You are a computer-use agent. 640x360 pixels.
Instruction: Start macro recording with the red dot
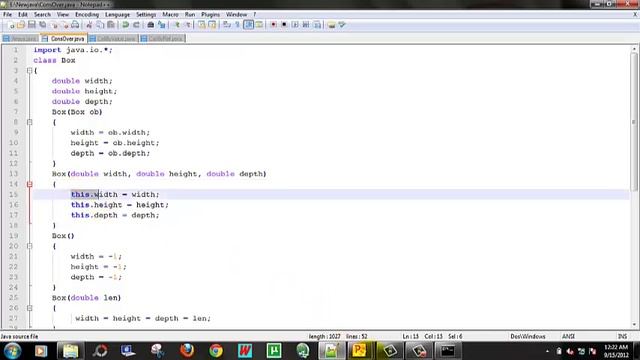click(x=273, y=25)
